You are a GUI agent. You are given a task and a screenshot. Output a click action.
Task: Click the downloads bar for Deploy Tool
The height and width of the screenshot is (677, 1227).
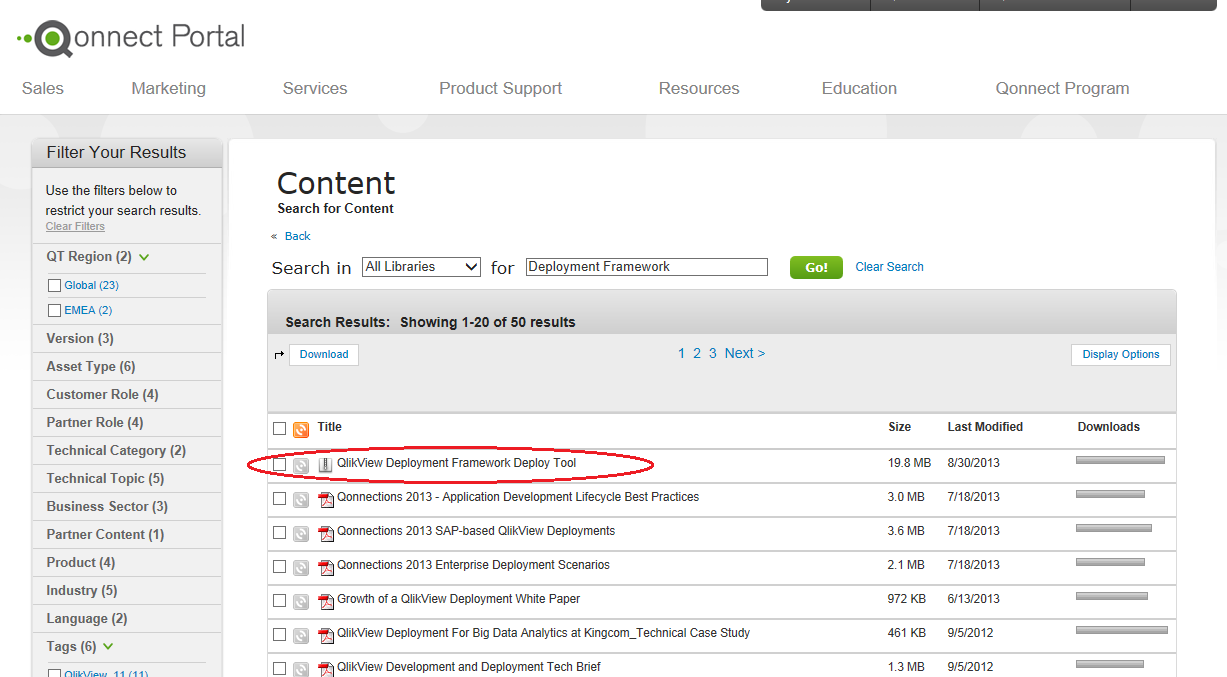pyautogui.click(x=1120, y=461)
